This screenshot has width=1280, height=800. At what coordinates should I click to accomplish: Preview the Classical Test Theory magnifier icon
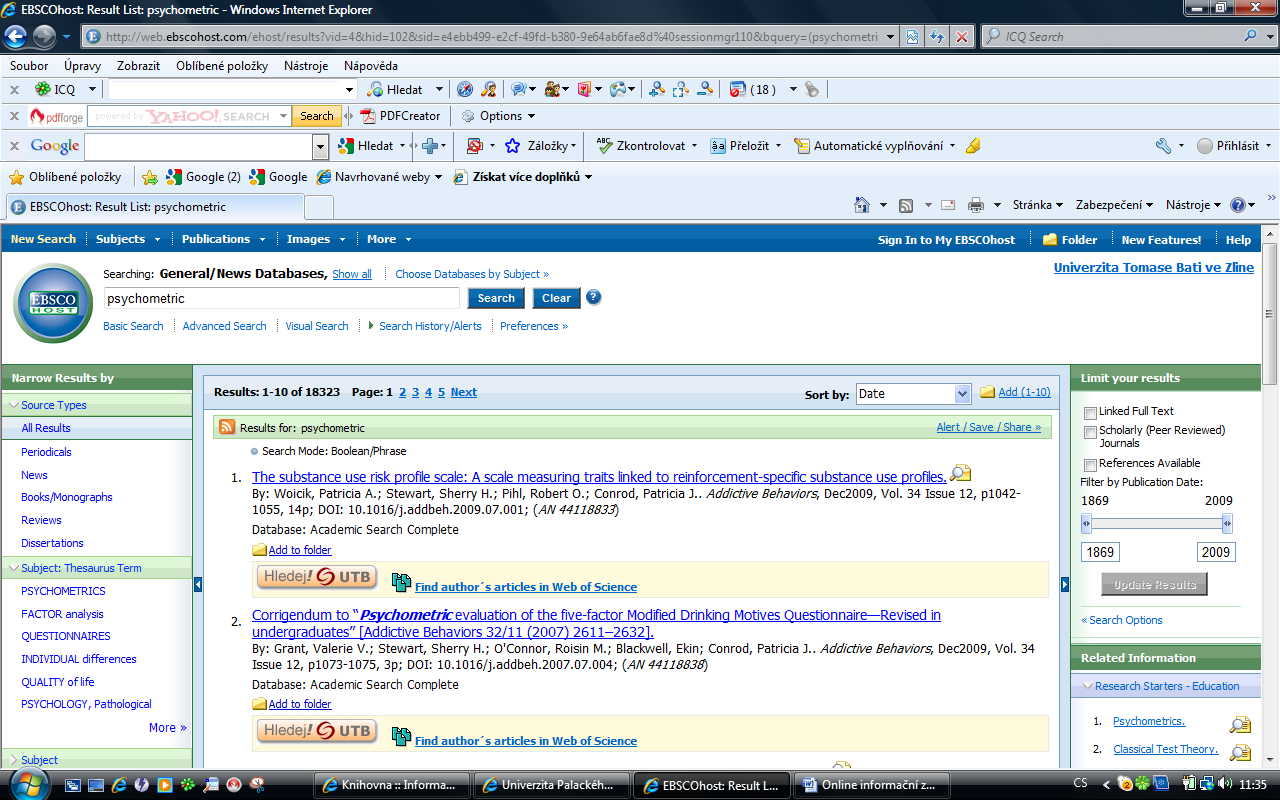pos(1240,752)
